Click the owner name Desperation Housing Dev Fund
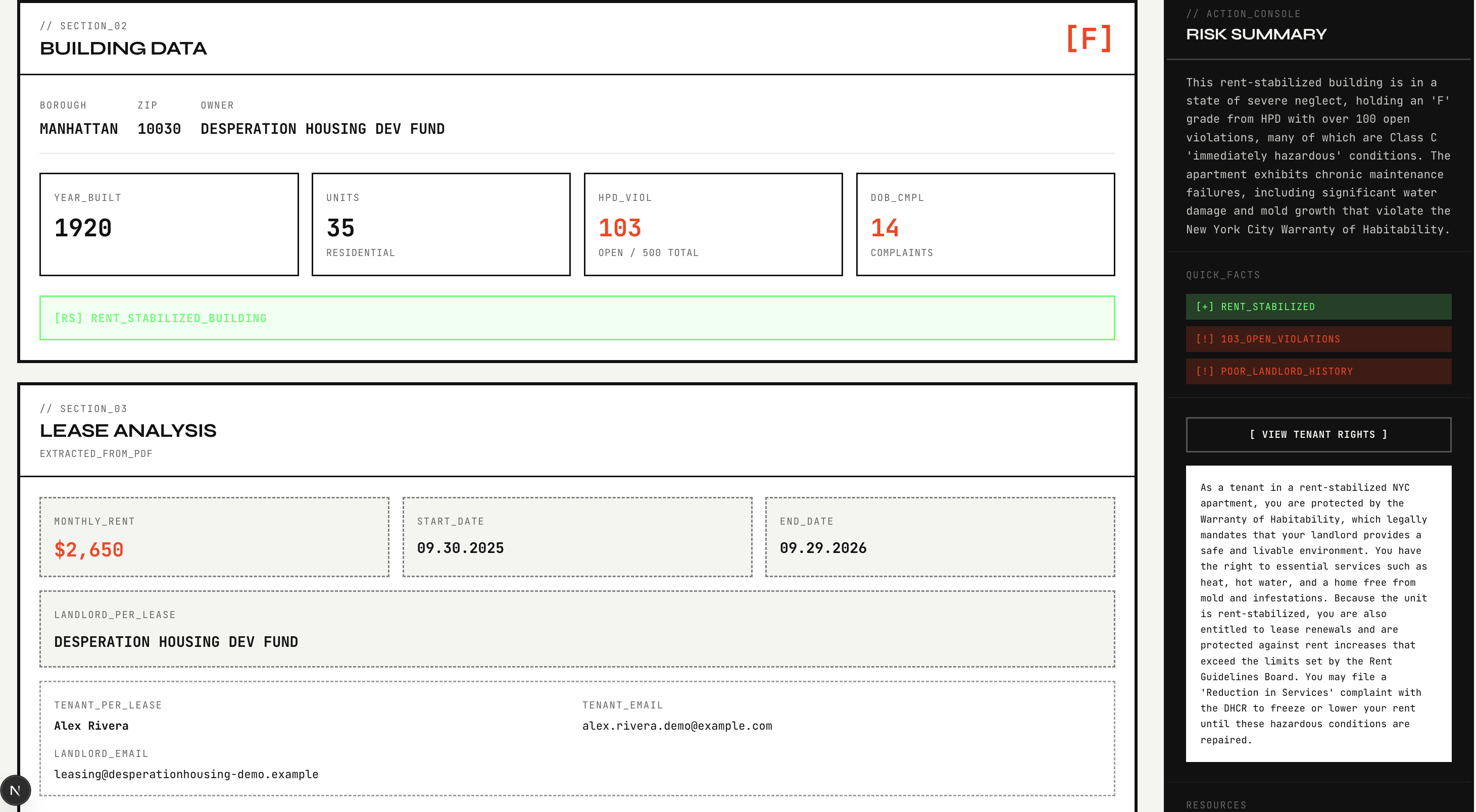Screen dimensions: 1476x812 click(322, 129)
